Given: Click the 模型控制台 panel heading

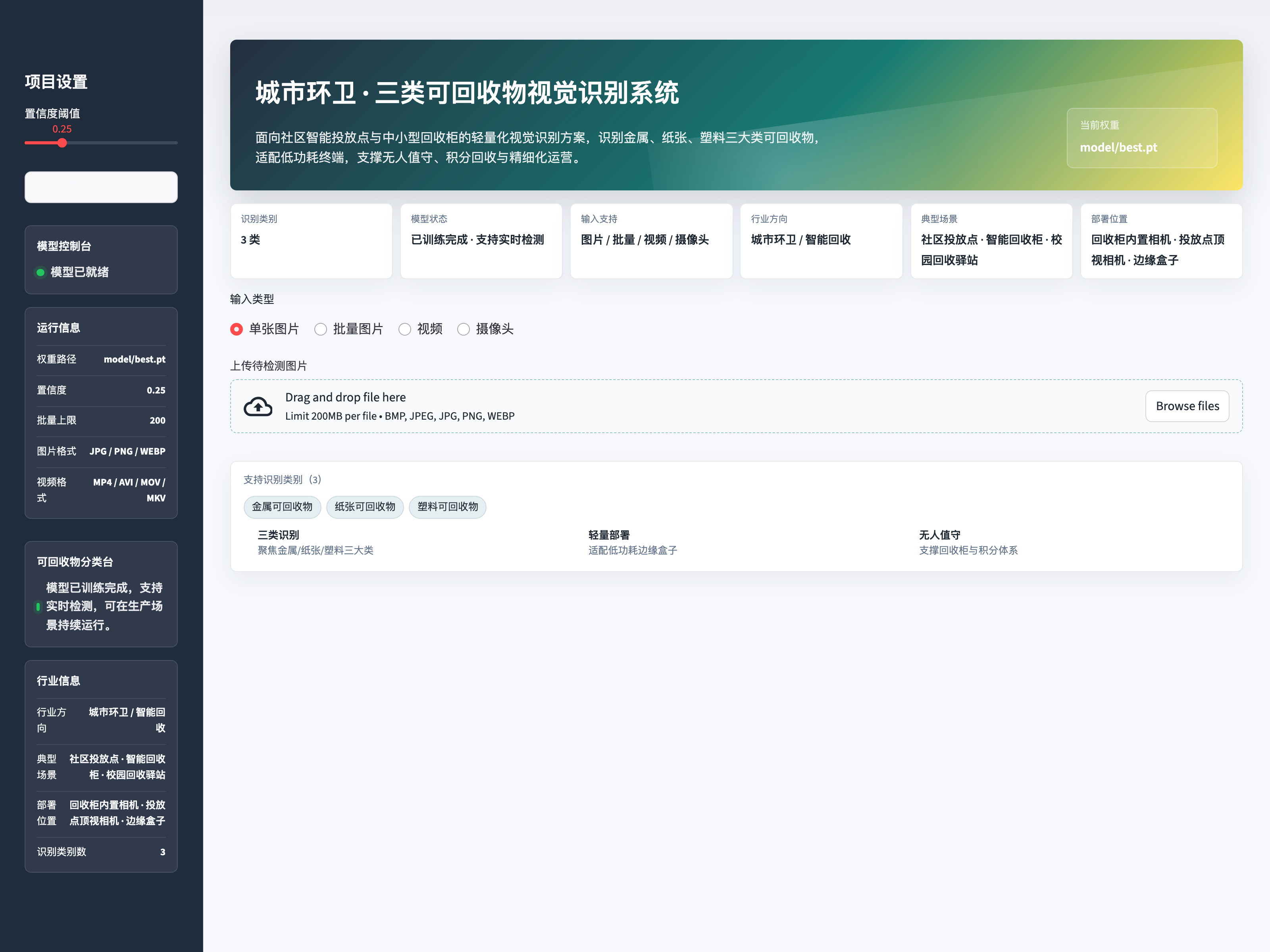Looking at the screenshot, I should 64,247.
